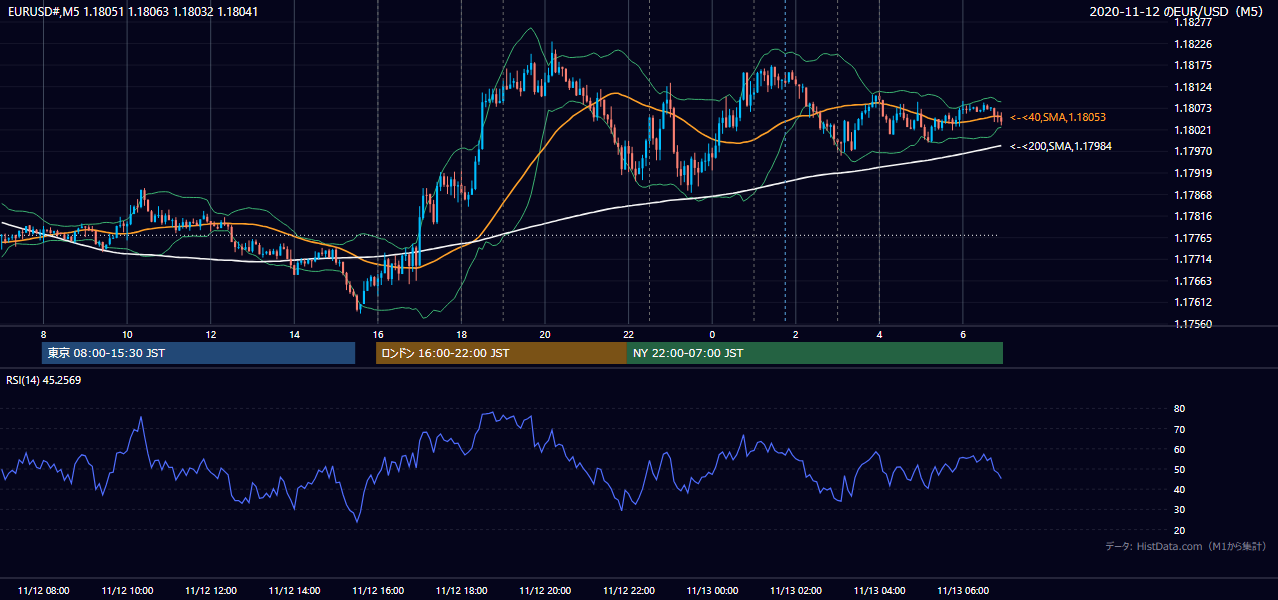This screenshot has height=600, width=1278.
Task: Click bottom time label 11/13 00:00
Action: [x=712, y=591]
